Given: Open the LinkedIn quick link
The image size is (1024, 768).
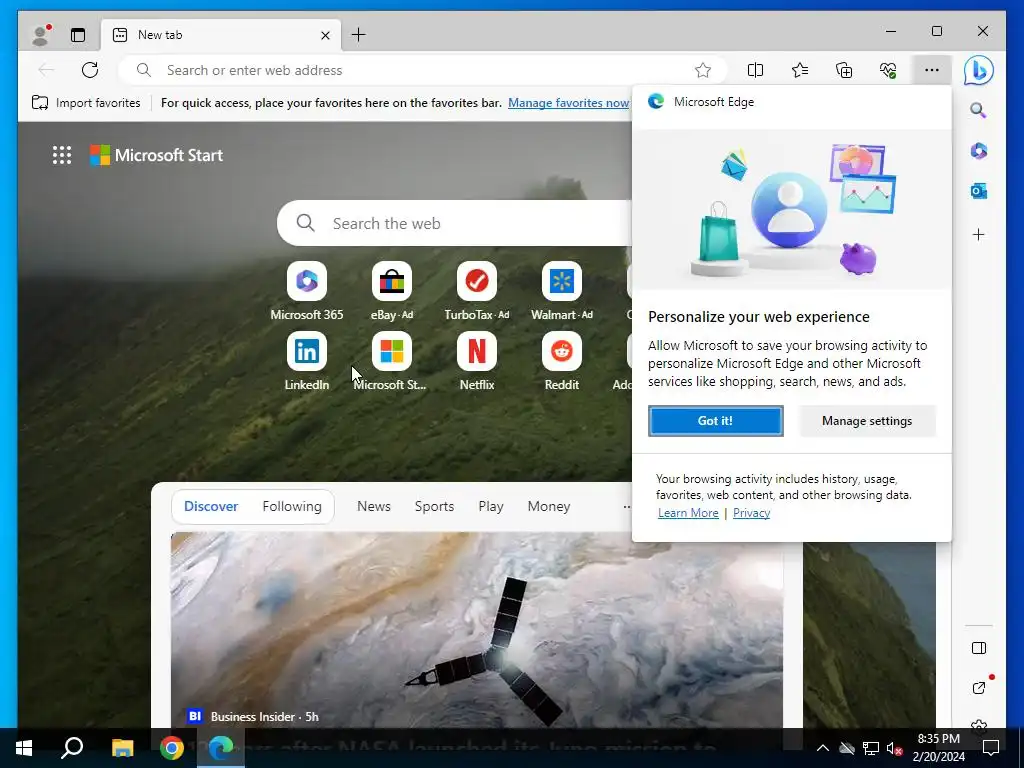Looking at the screenshot, I should click(307, 361).
